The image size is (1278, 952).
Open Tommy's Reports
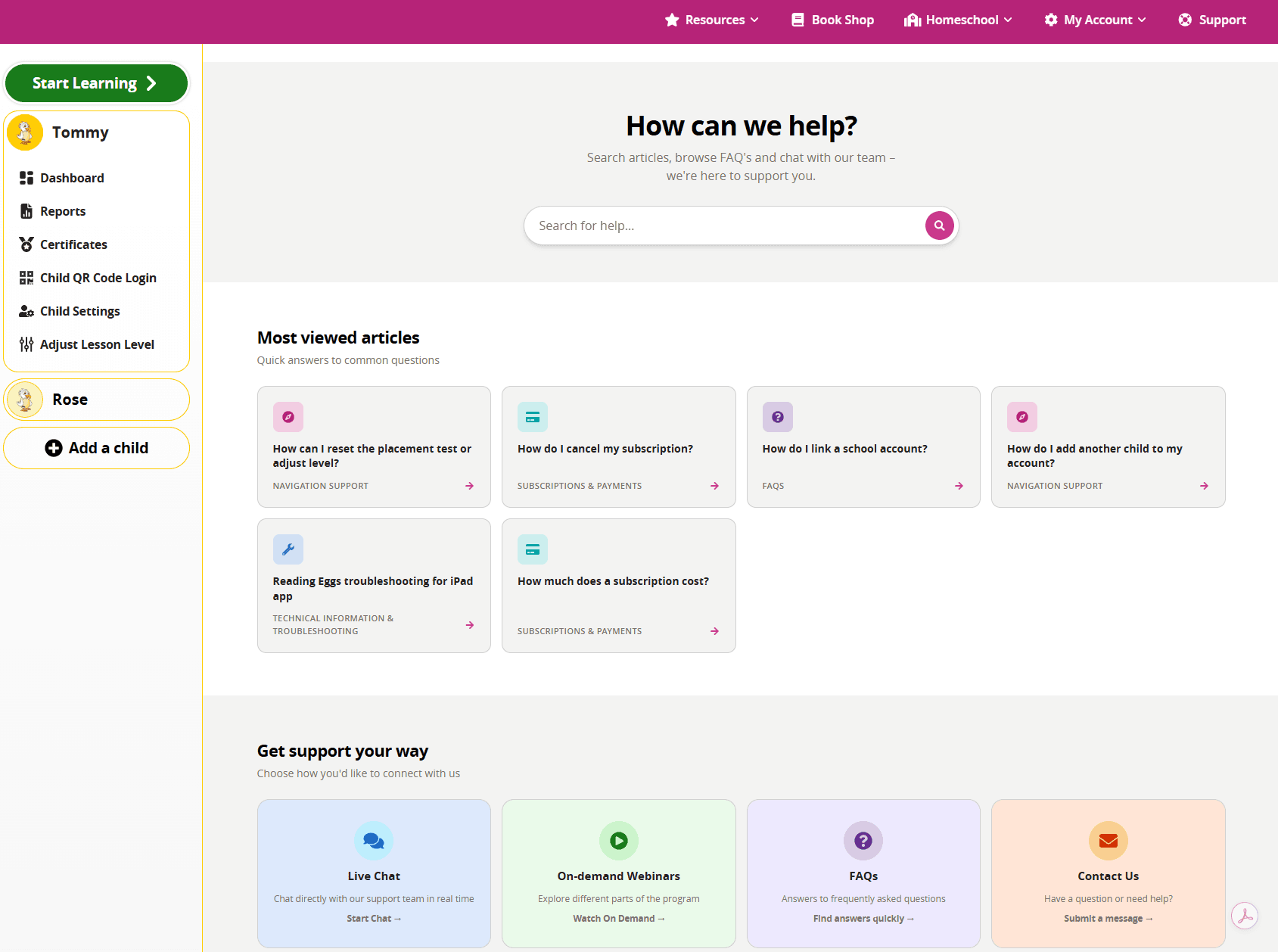[53, 211]
